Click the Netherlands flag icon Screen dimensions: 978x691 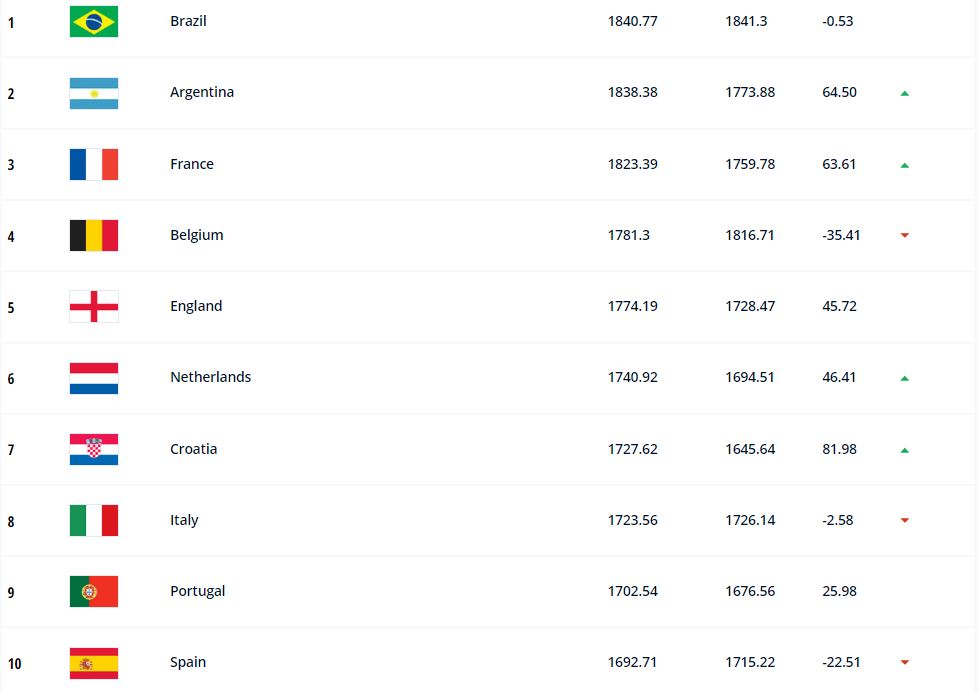click(94, 378)
